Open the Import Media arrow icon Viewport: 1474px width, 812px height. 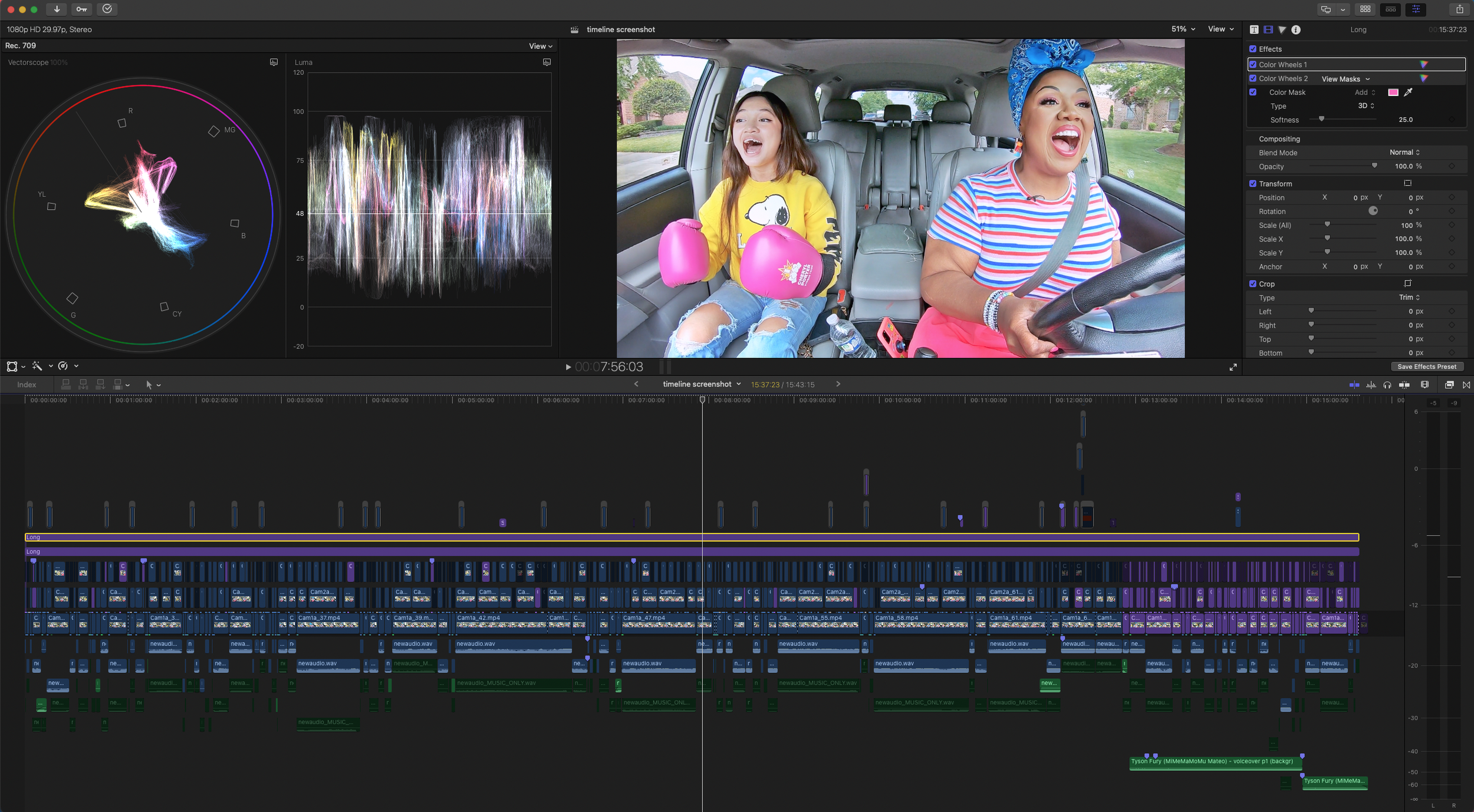pyautogui.click(x=57, y=9)
